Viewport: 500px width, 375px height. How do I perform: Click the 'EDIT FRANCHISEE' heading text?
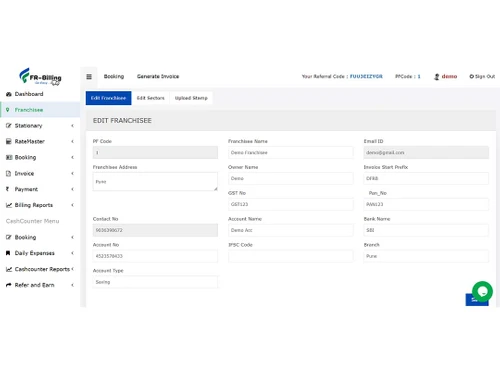click(122, 120)
